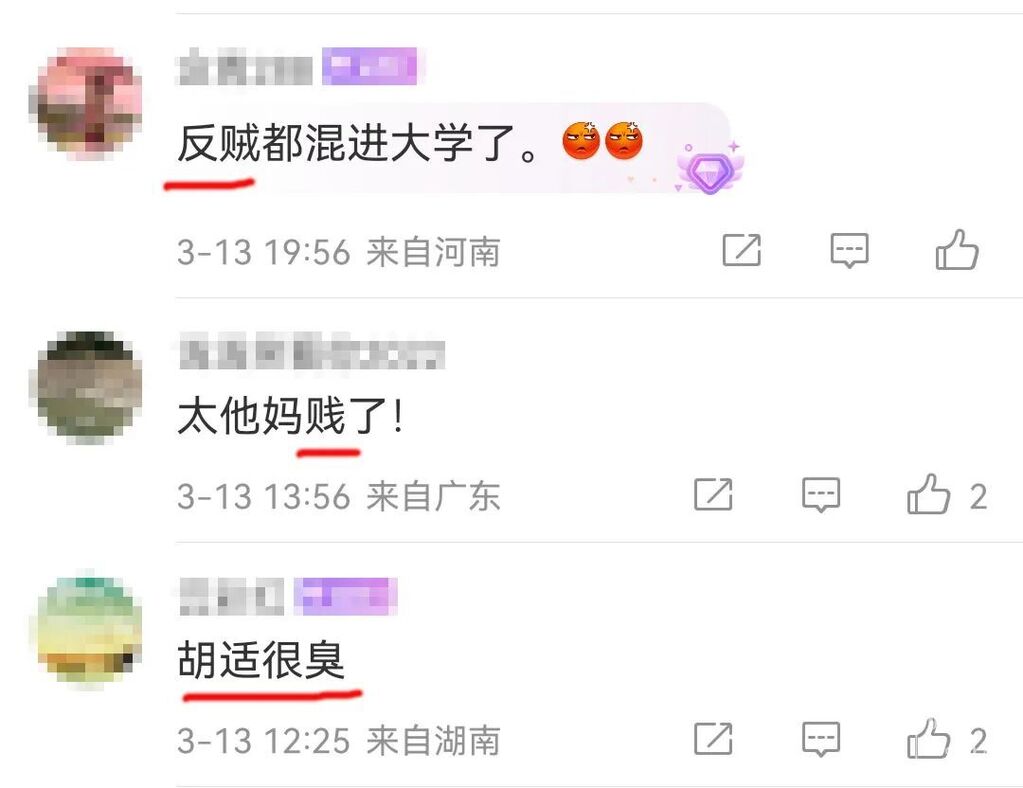Like the 胡适很臭 comment
The image size is (1023, 788).
point(928,739)
